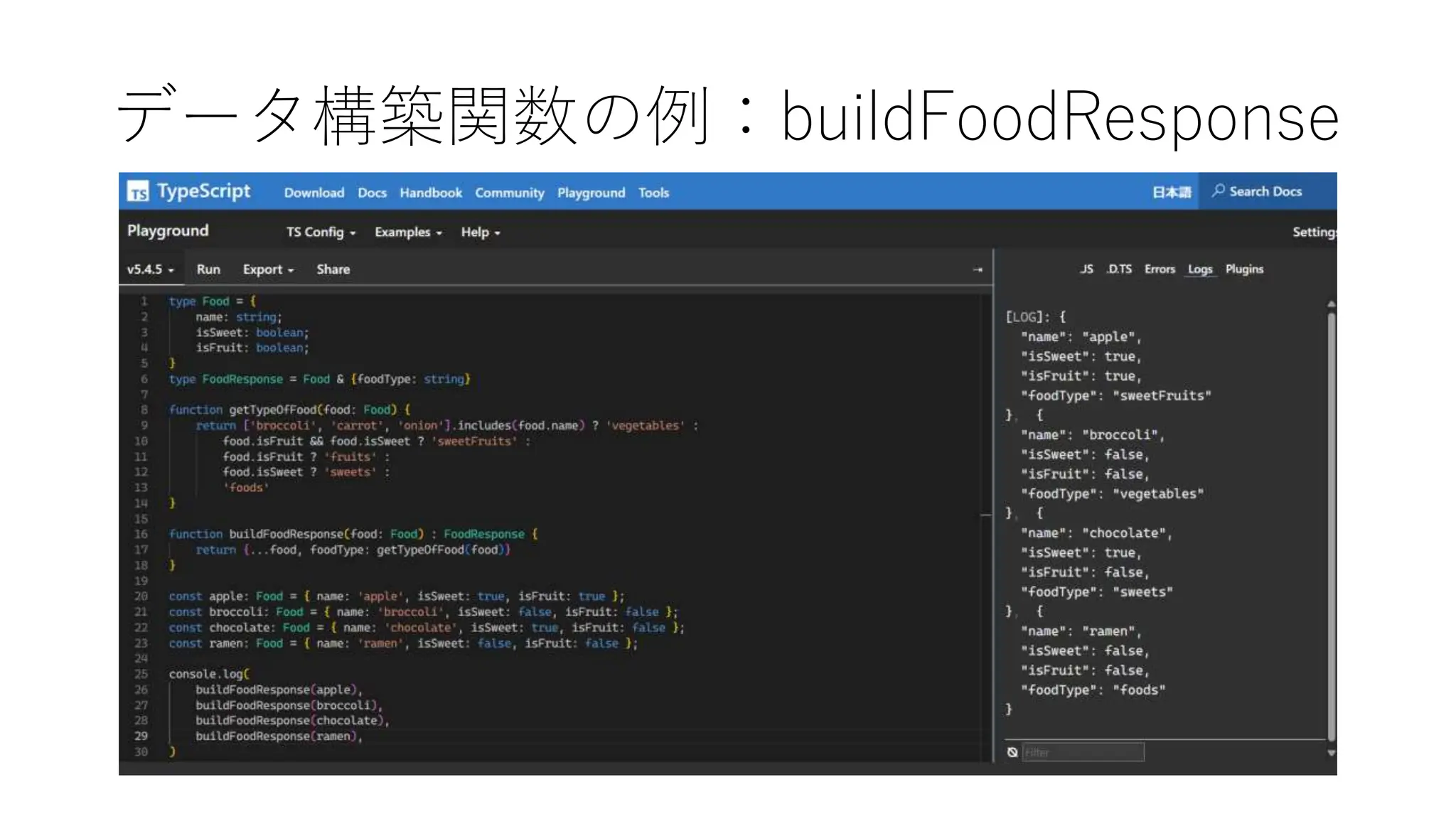Switch language with the 日本語 link
Image resolution: width=1456 pixels, height=819 pixels.
[1172, 192]
